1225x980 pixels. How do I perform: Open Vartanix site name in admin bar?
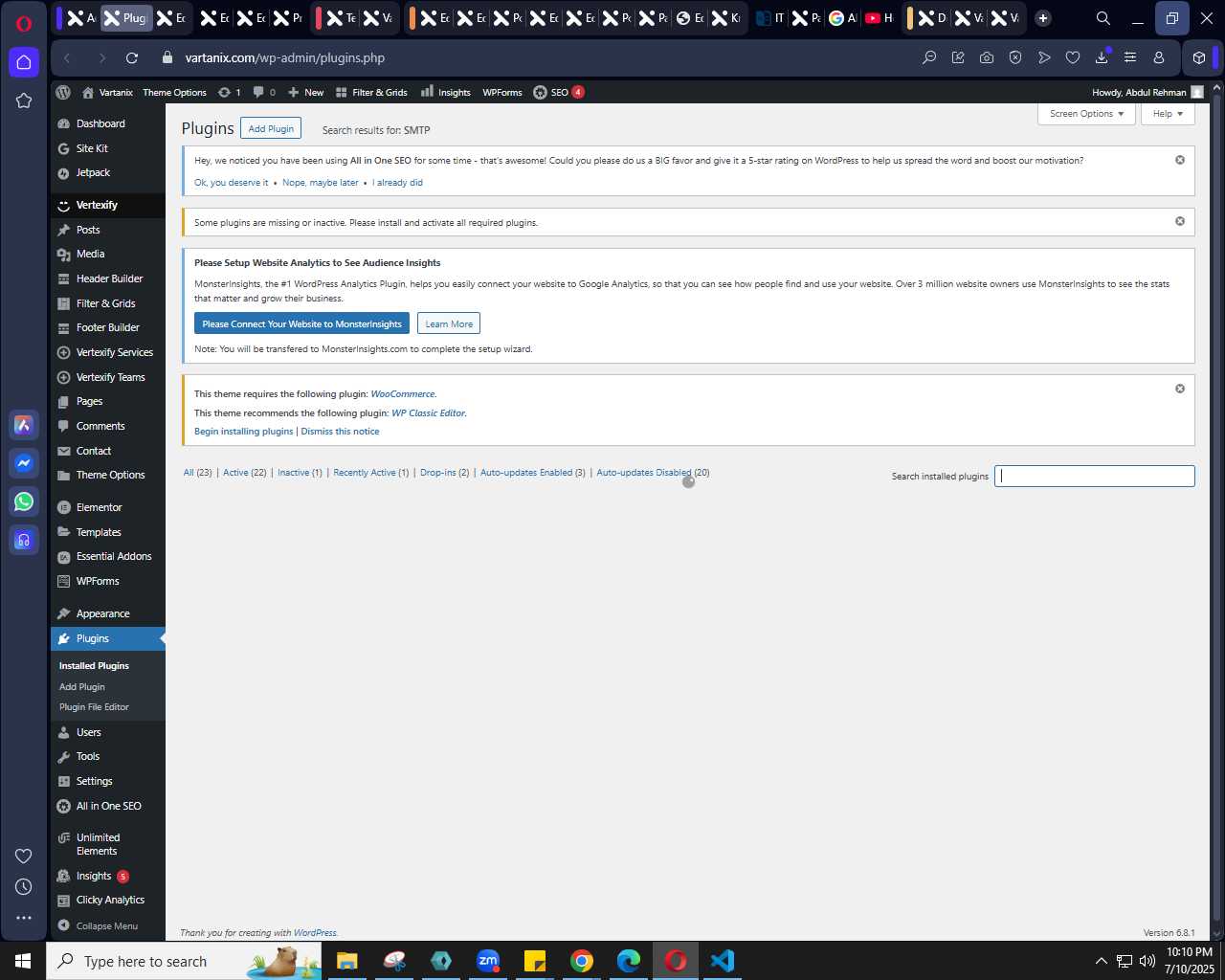point(108,93)
